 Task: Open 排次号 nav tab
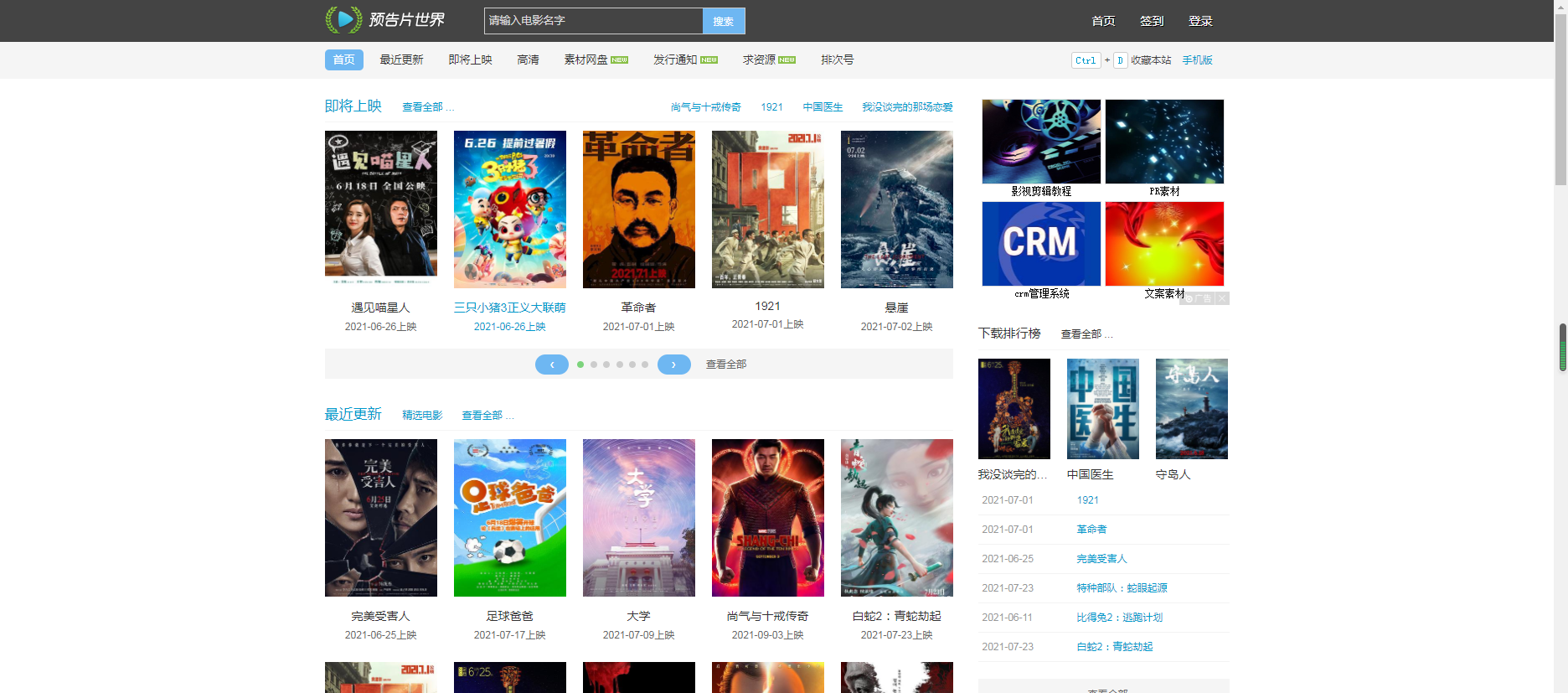837,59
